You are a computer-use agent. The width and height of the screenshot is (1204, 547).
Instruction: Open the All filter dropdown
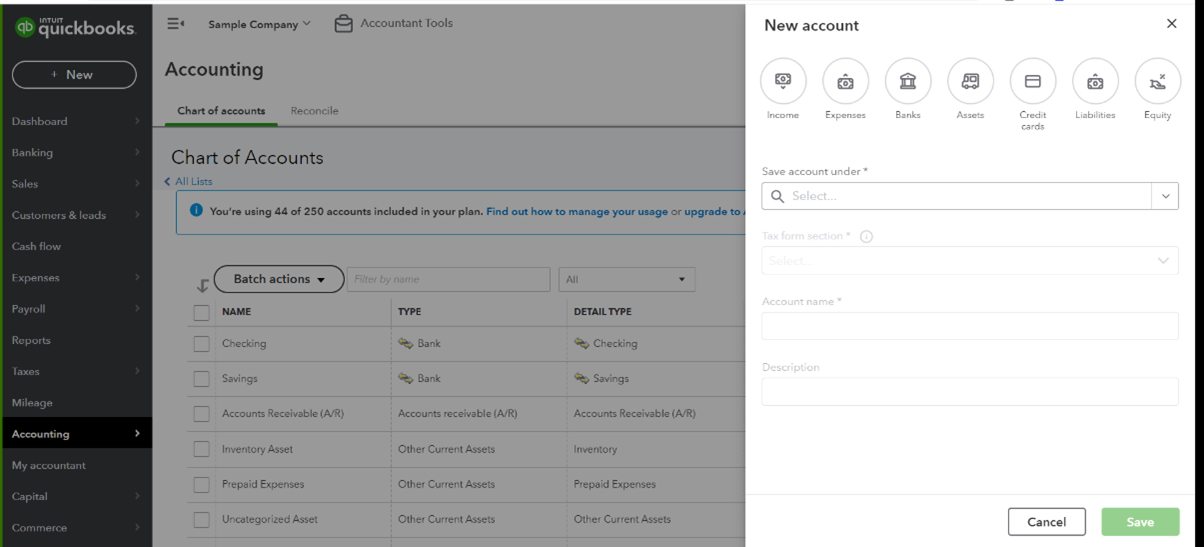point(627,279)
